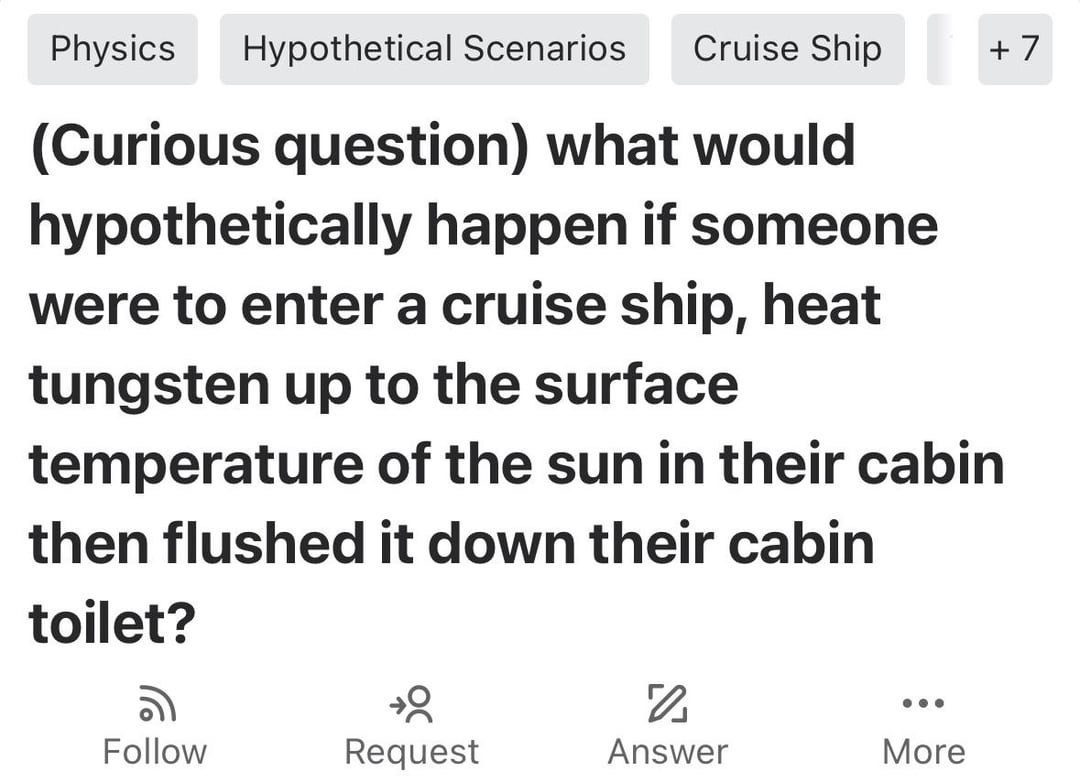Screen dimensions: 1080x782
Task: Select the pen-in-square icon to write answer
Action: coord(668,702)
